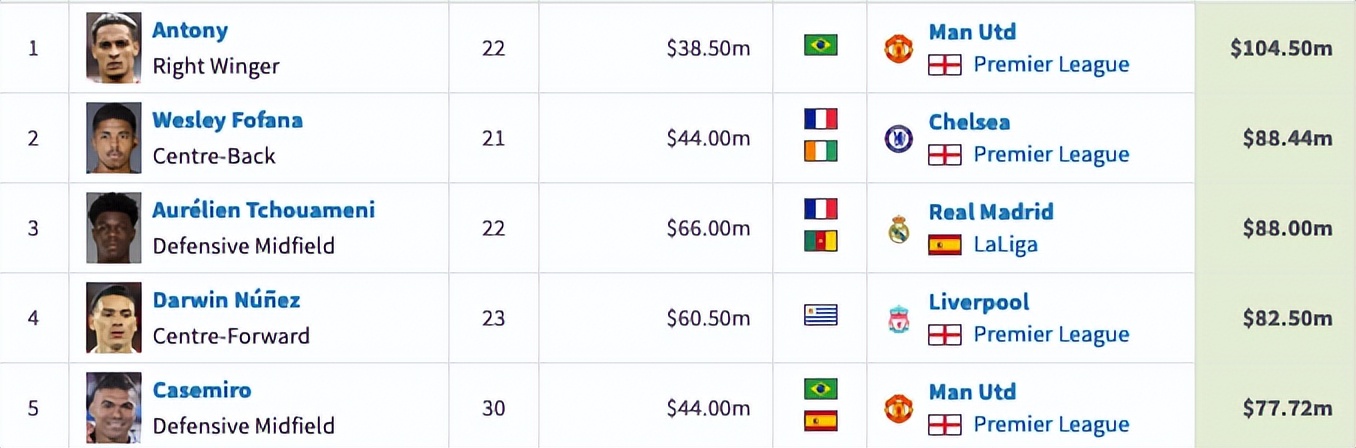Click the Spain flag next to LaLiga
1356x448 pixels.
point(944,245)
